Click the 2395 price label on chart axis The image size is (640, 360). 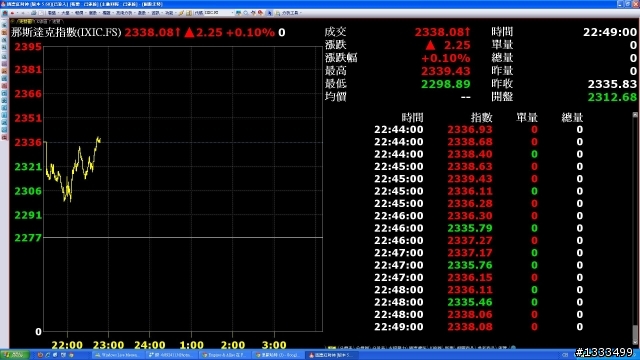pos(28,47)
